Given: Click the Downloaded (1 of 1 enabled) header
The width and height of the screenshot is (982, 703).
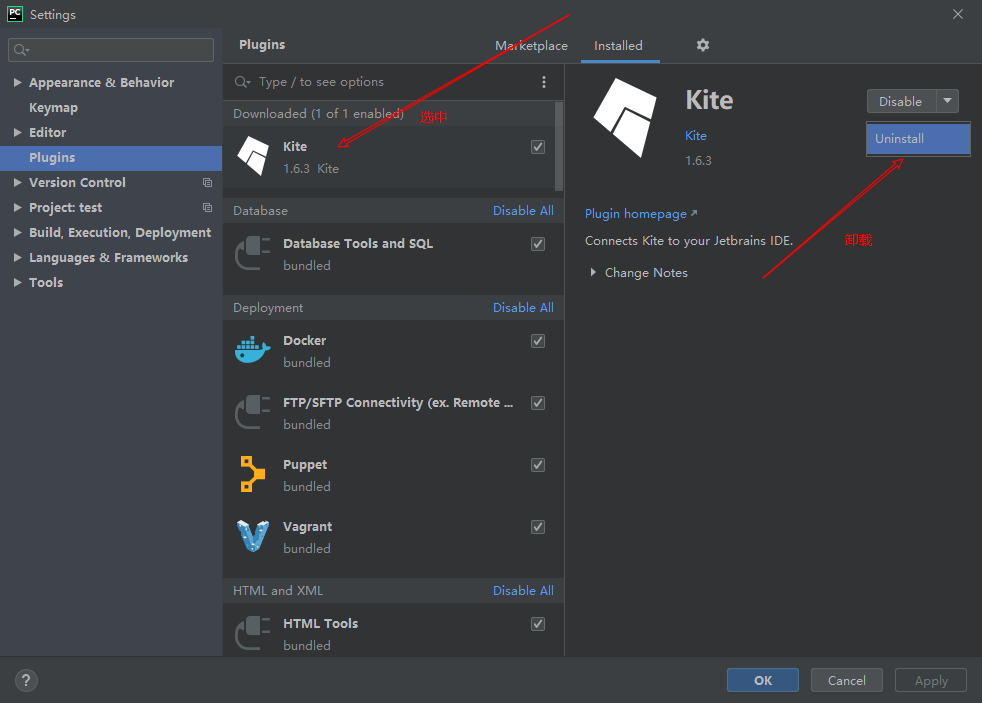Looking at the screenshot, I should [318, 113].
